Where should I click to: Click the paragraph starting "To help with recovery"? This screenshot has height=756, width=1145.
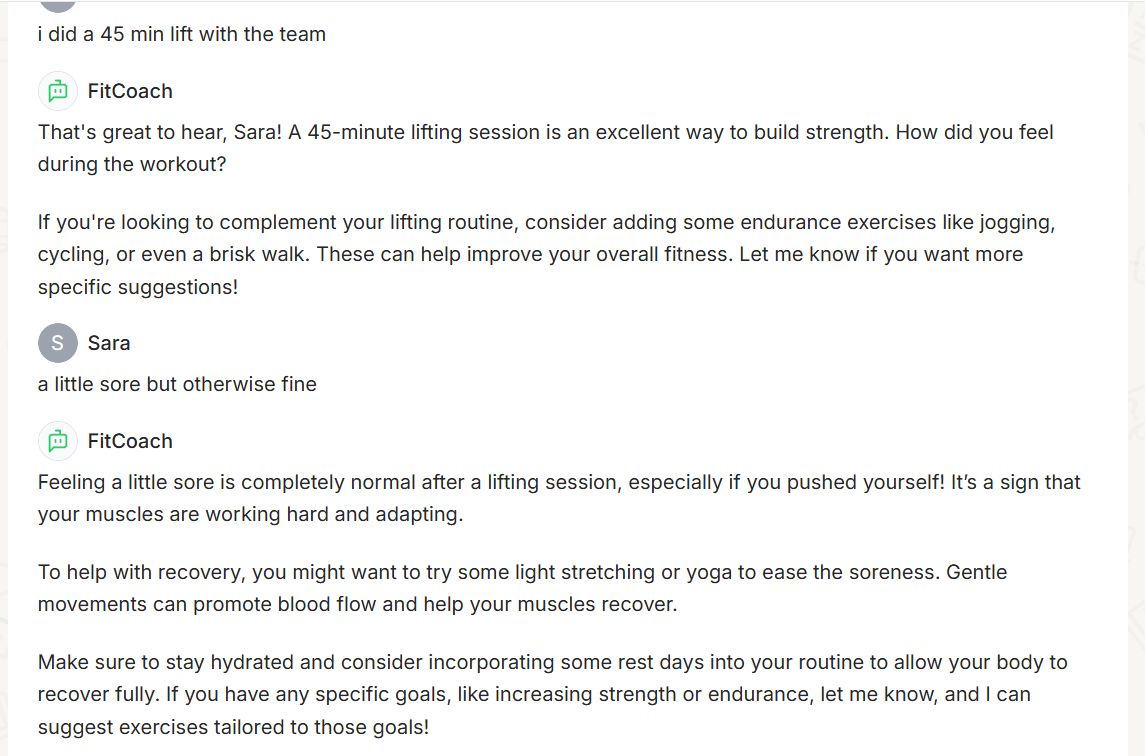tap(522, 588)
